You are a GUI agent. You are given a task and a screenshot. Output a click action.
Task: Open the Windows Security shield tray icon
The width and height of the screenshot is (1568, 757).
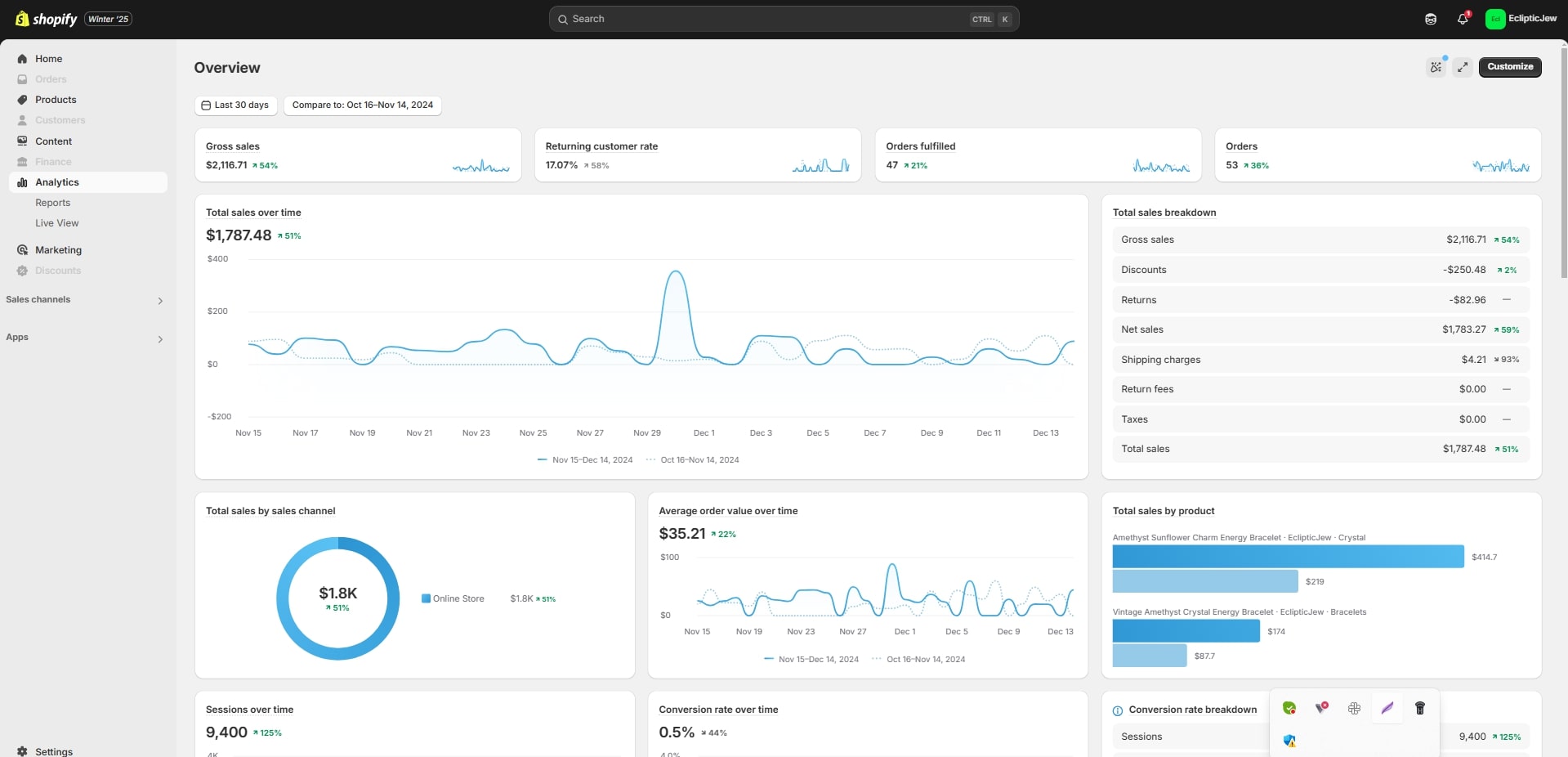(1289, 741)
